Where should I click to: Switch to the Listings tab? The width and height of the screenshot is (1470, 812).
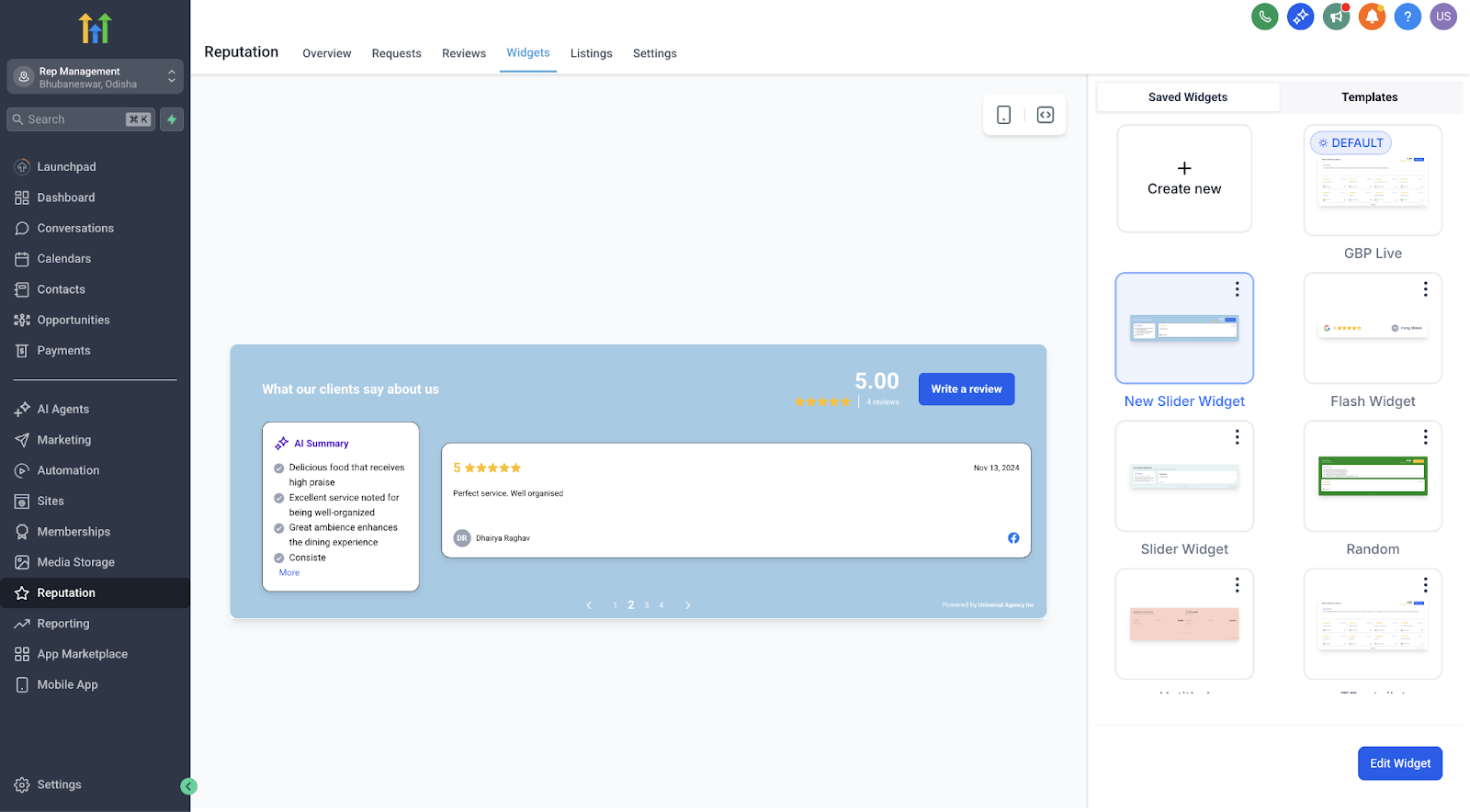click(591, 53)
